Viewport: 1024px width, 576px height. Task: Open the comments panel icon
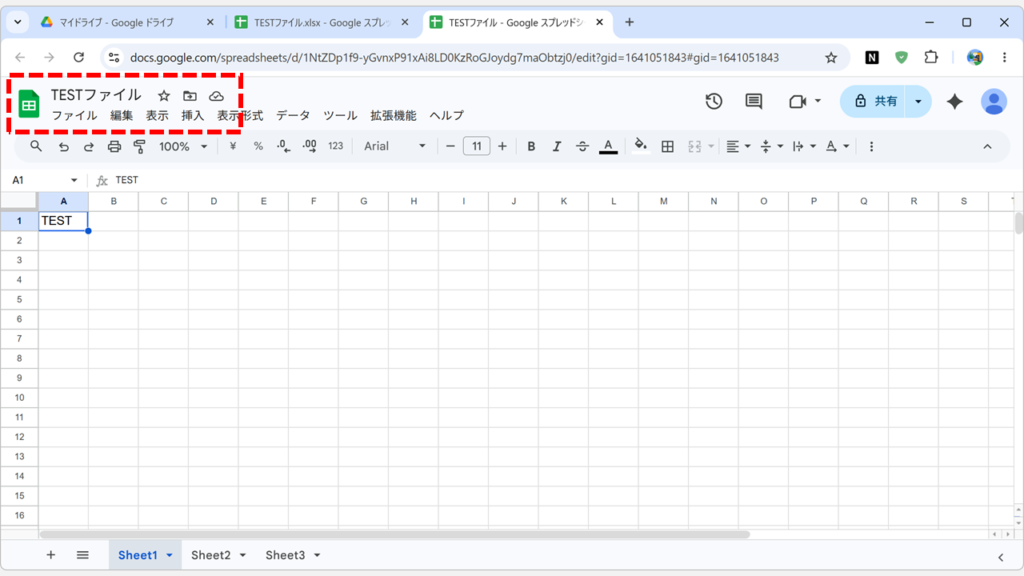point(754,101)
